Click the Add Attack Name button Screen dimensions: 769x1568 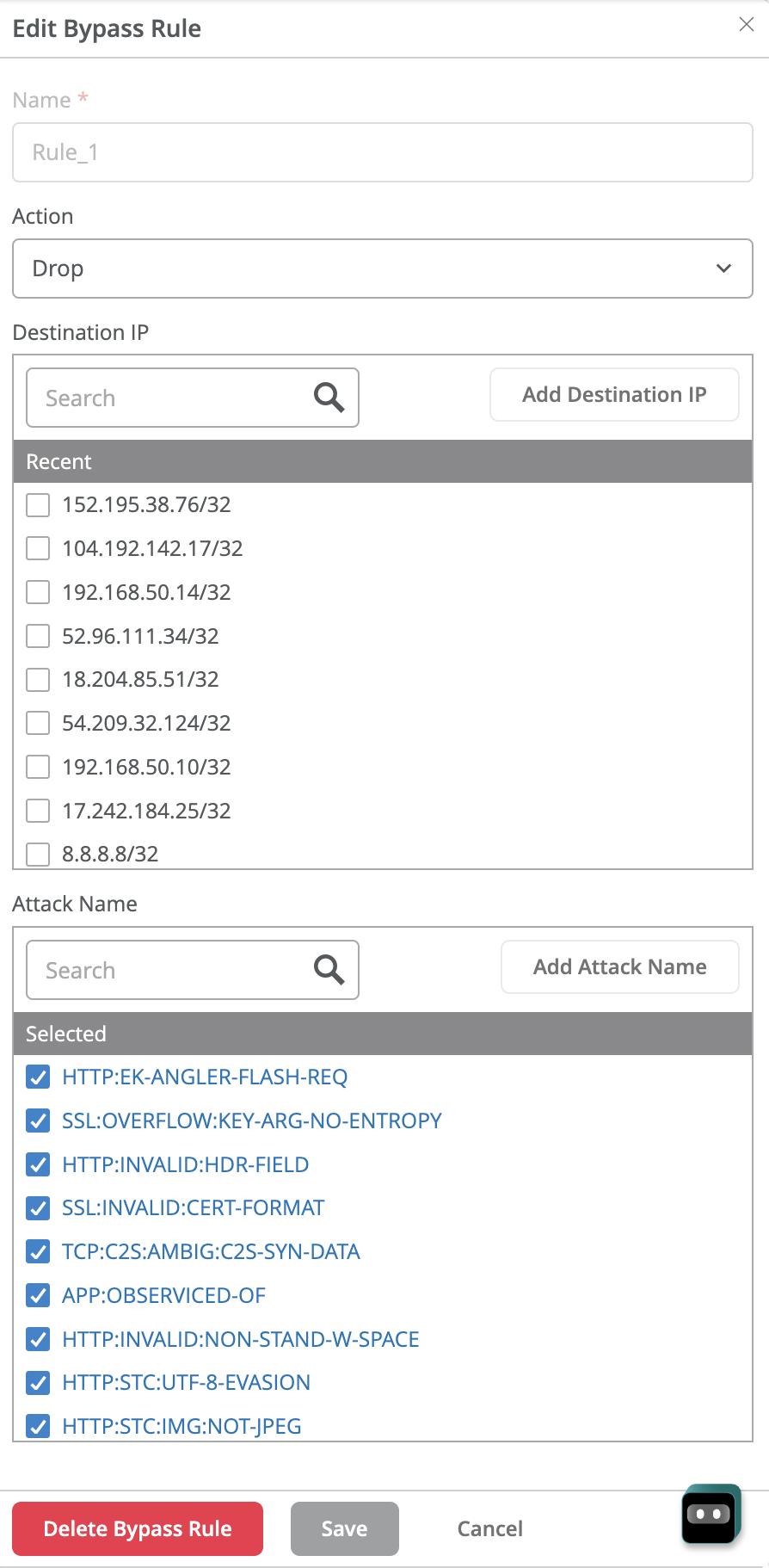click(619, 967)
